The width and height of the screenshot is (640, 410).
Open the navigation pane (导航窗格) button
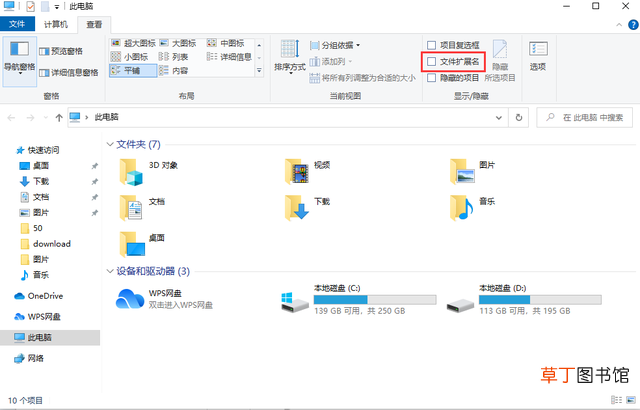click(20, 60)
